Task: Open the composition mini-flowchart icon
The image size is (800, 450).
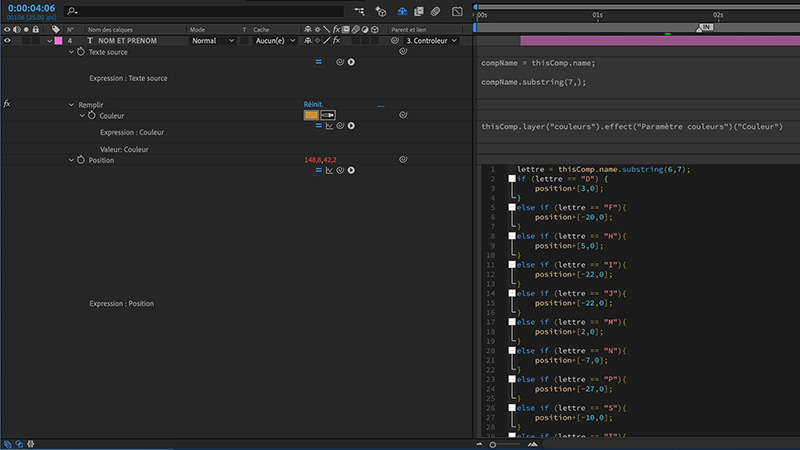Action: coord(360,11)
